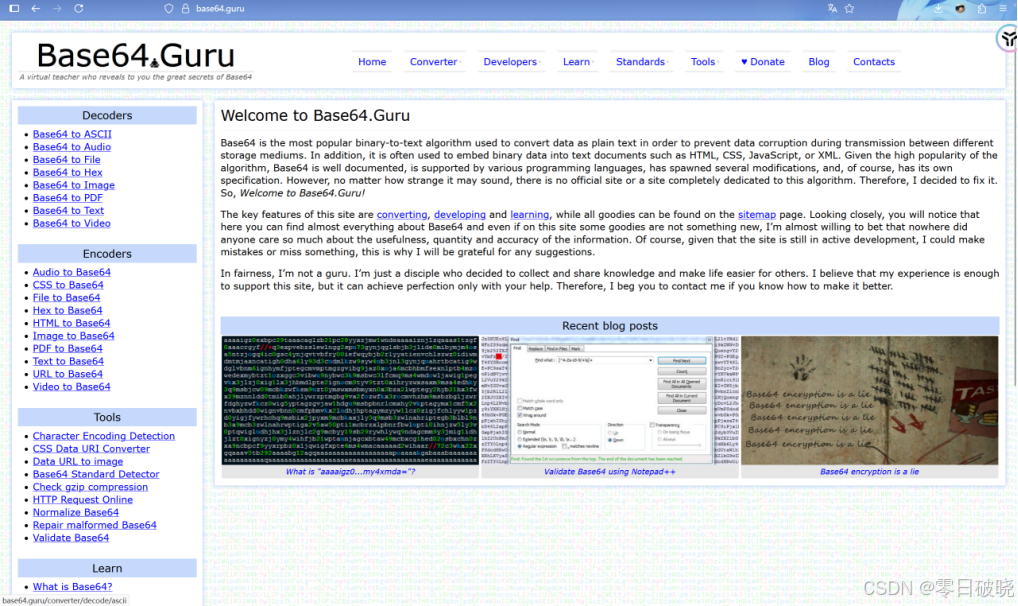Click the browser forward arrow
The width and height of the screenshot is (1018, 606).
pos(57,8)
